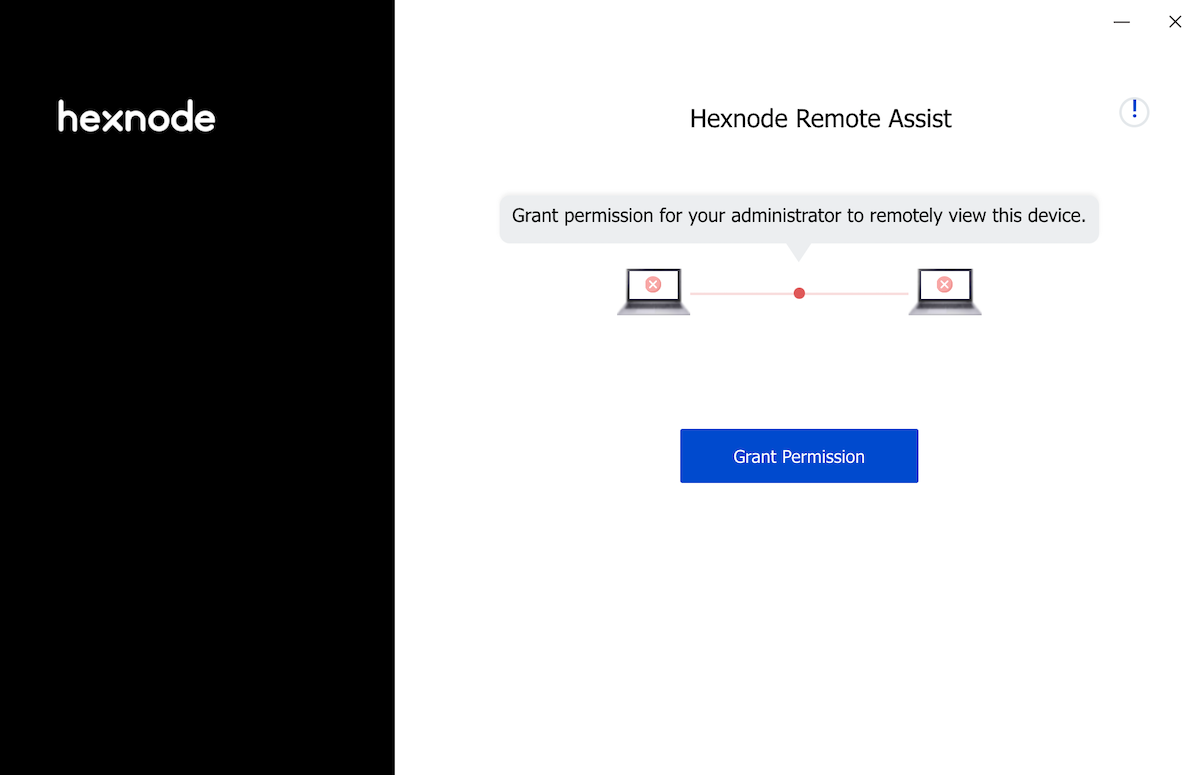Click the right laptop disconnected icon
The width and height of the screenshot is (1200, 775).
click(x=945, y=291)
